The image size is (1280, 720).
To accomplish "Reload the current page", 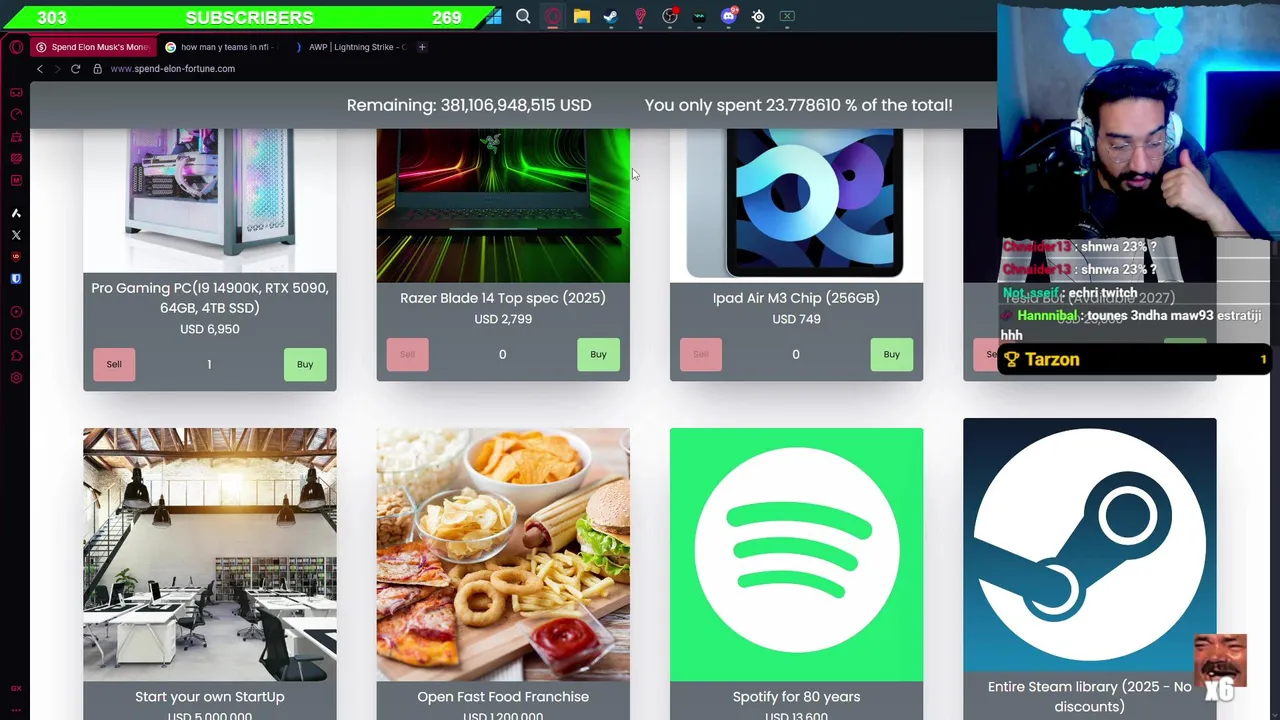I will tap(75, 69).
